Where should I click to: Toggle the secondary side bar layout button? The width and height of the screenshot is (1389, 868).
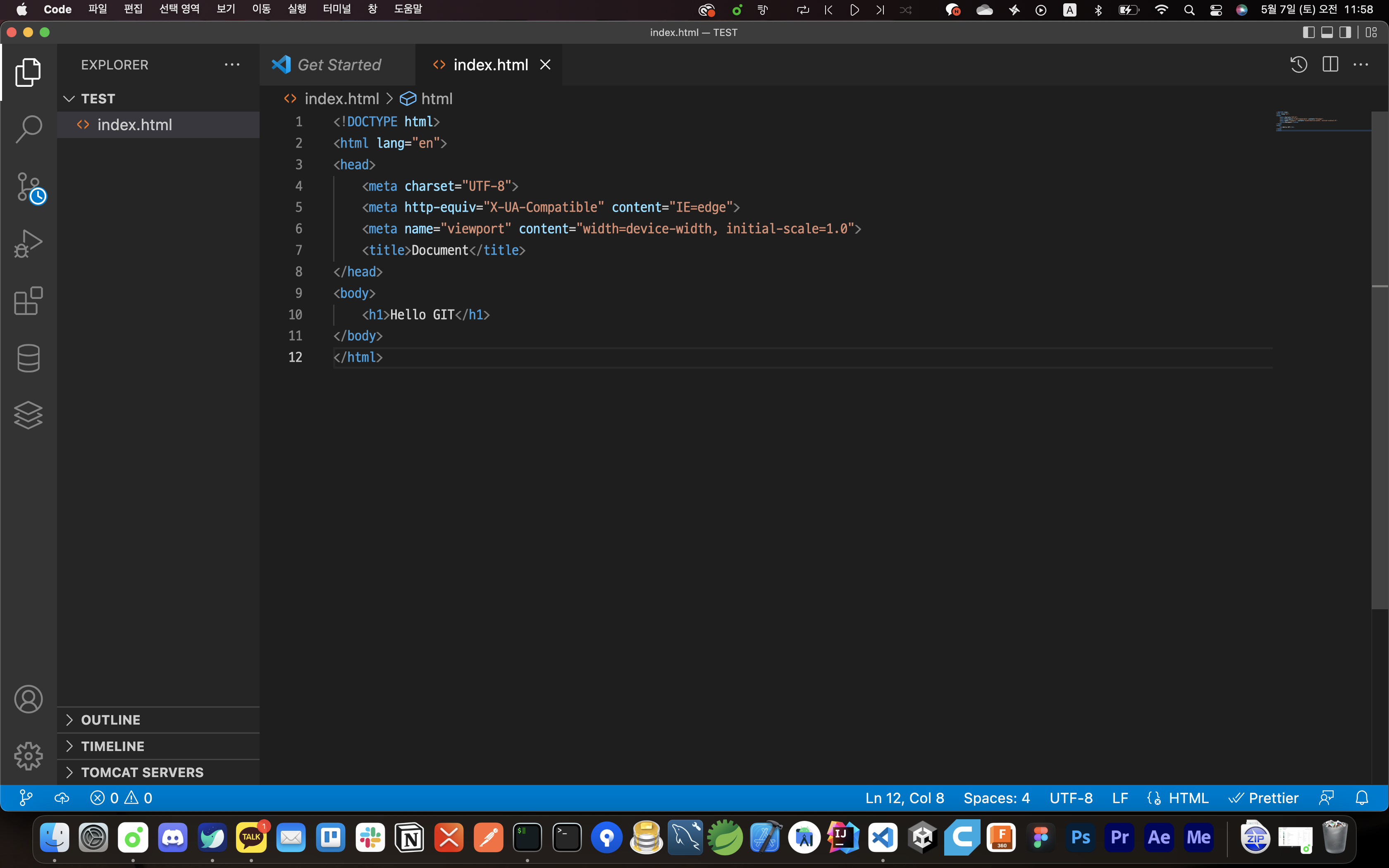pyautogui.click(x=1345, y=33)
